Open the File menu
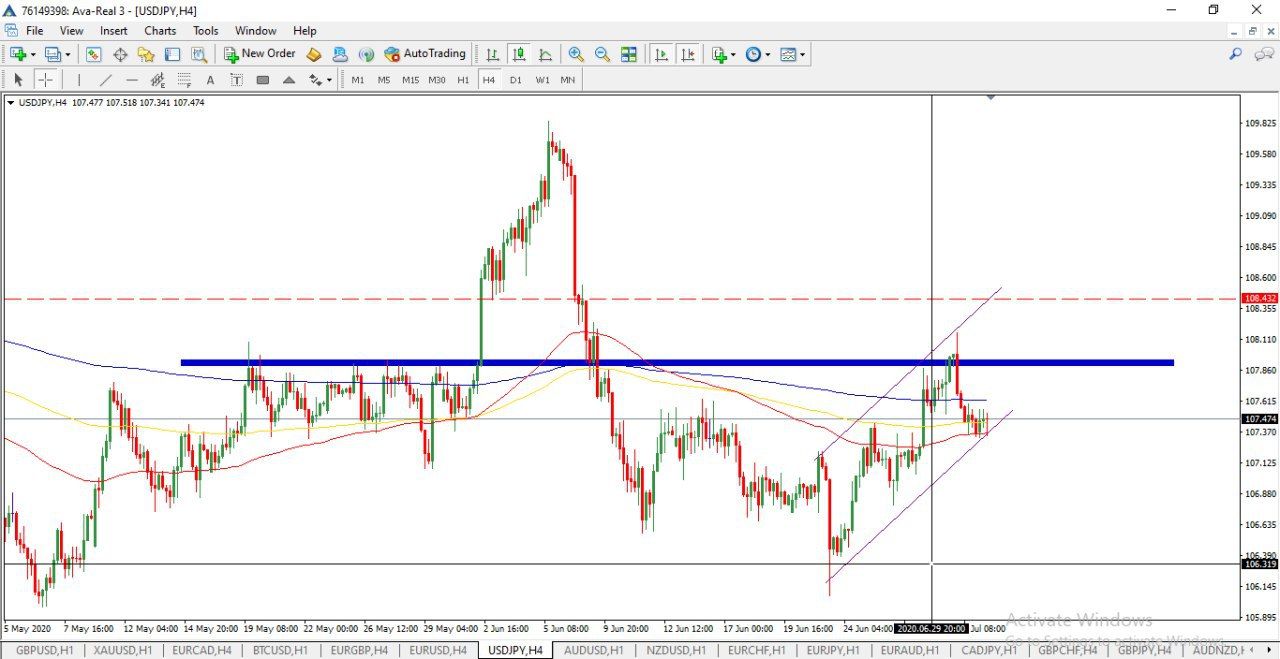Viewport: 1280px width, 659px height. (x=35, y=31)
